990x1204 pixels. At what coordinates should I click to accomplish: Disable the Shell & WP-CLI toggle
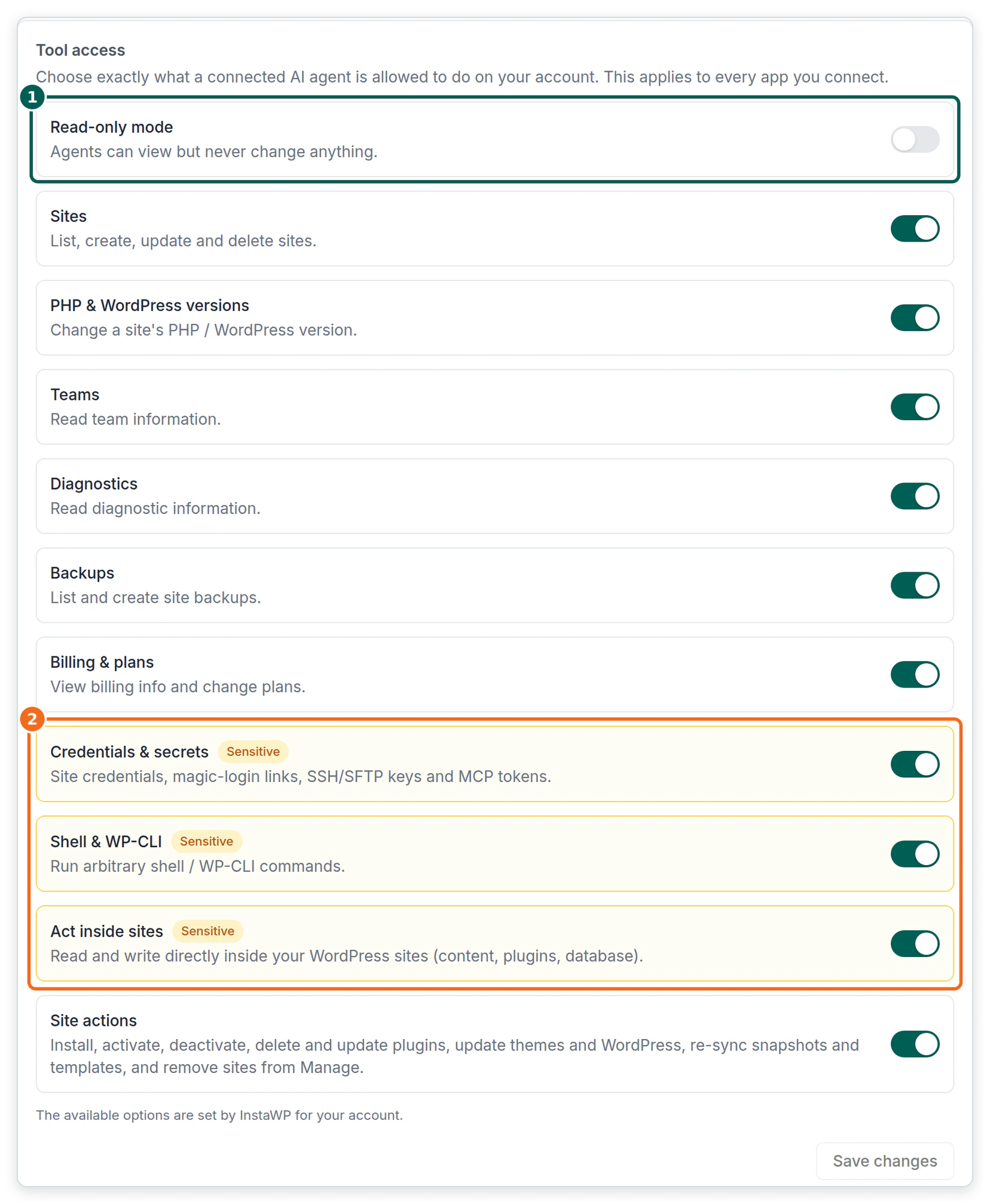[x=915, y=853]
